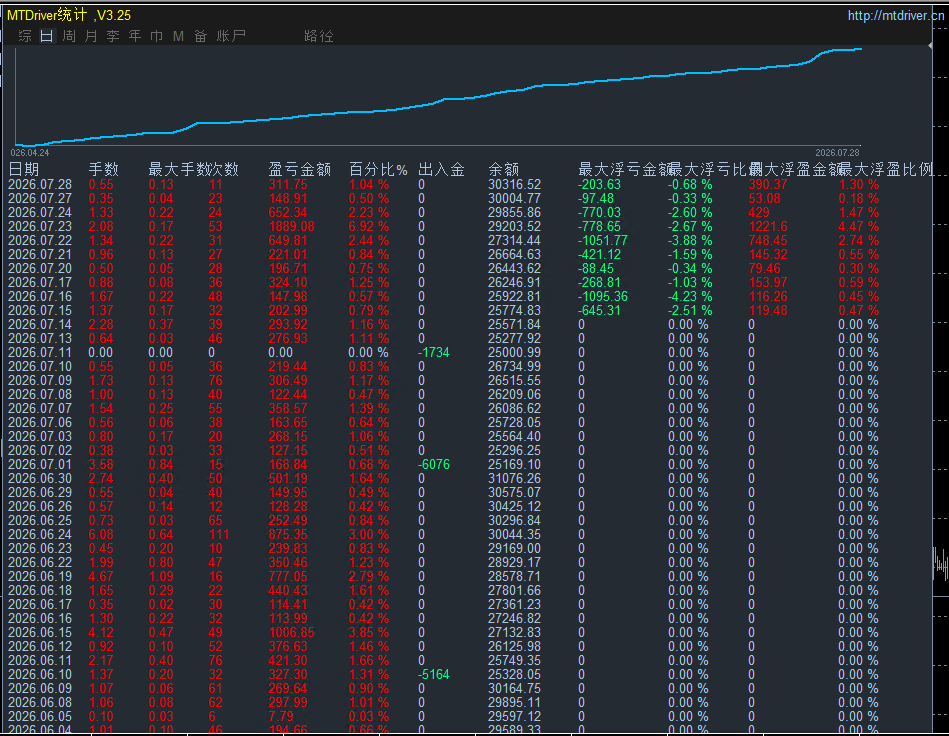This screenshot has height=736, width=949.
Task: Click the 6.92 % percentage cell
Action: (369, 226)
